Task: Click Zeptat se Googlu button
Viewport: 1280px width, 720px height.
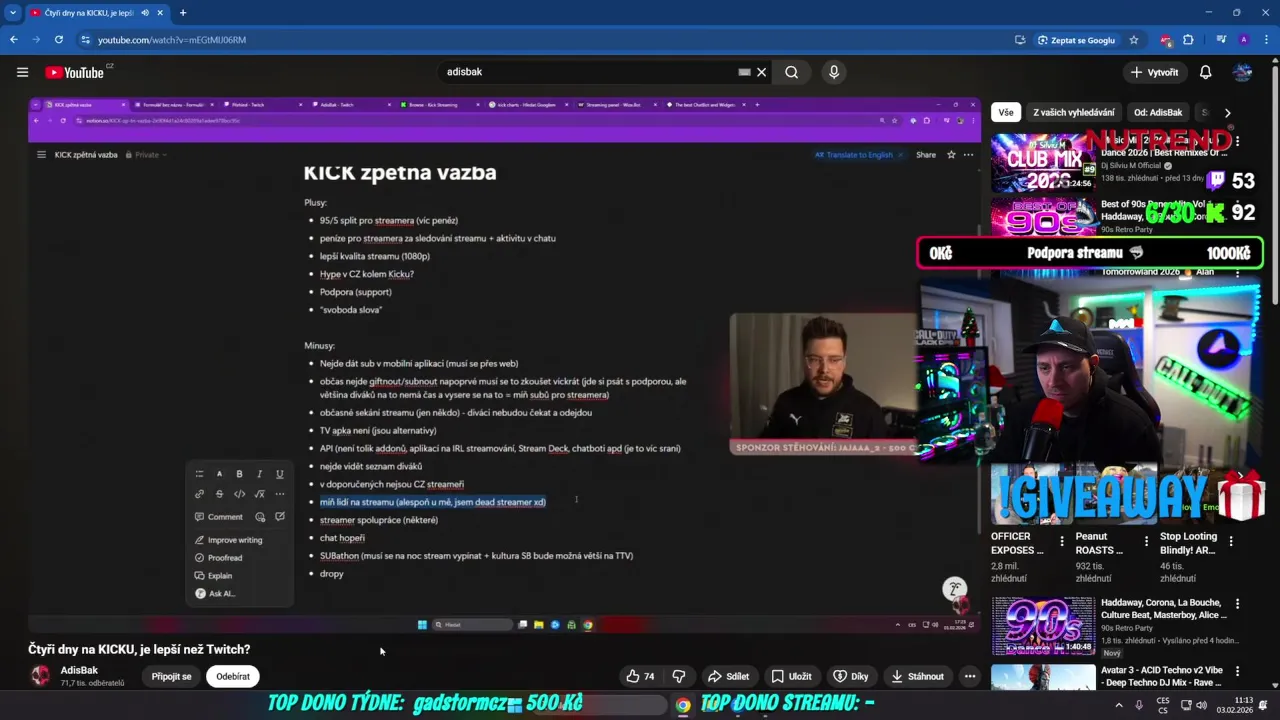Action: (1077, 40)
